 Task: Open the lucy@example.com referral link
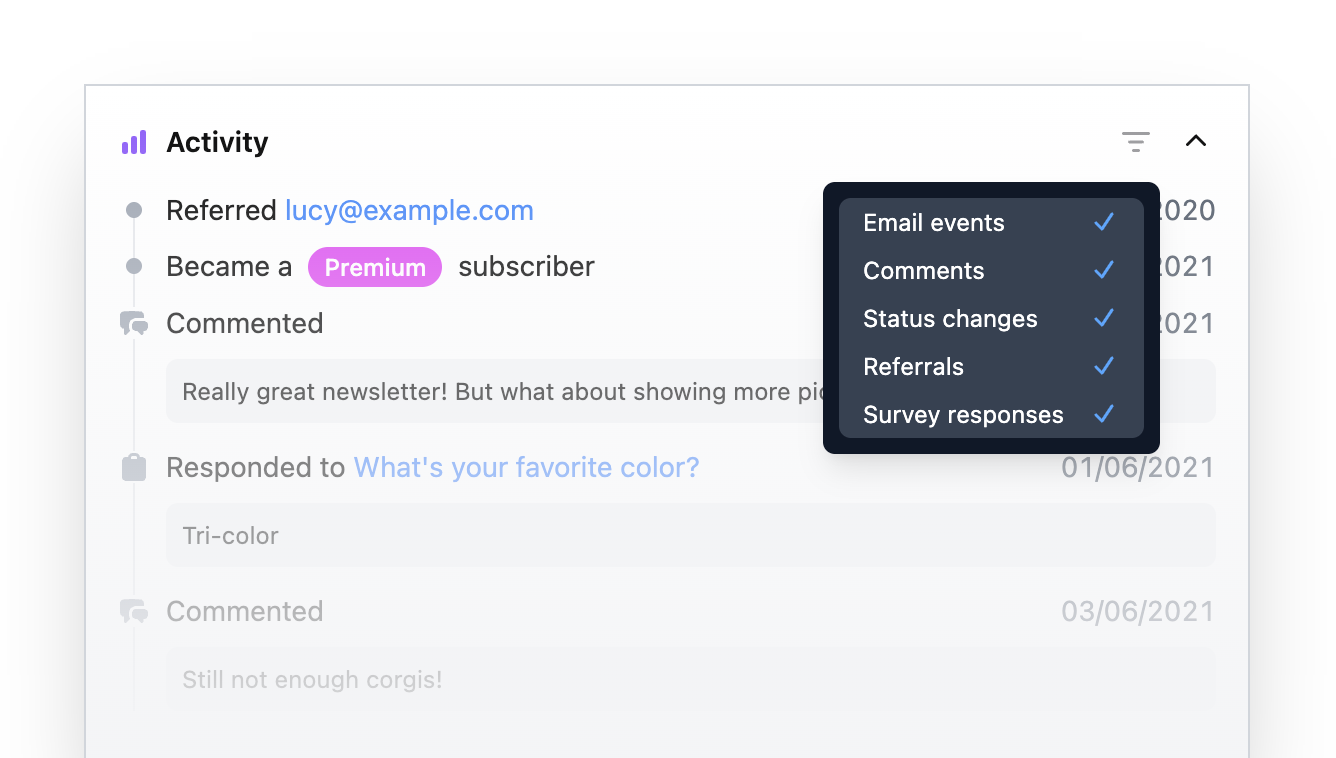click(409, 211)
